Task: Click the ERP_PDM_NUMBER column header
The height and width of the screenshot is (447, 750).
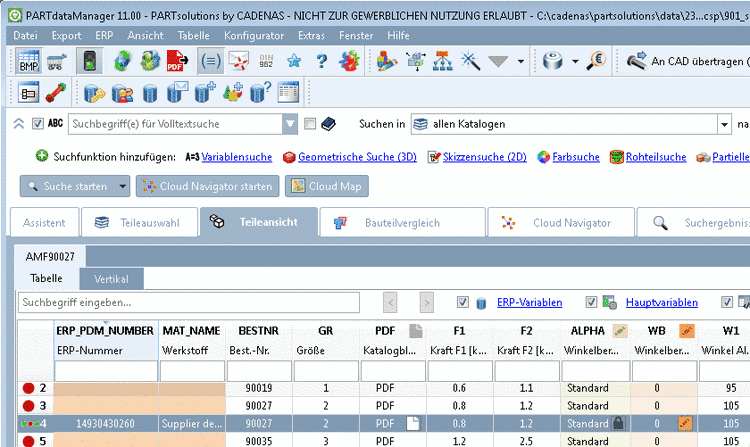Action: pos(105,331)
